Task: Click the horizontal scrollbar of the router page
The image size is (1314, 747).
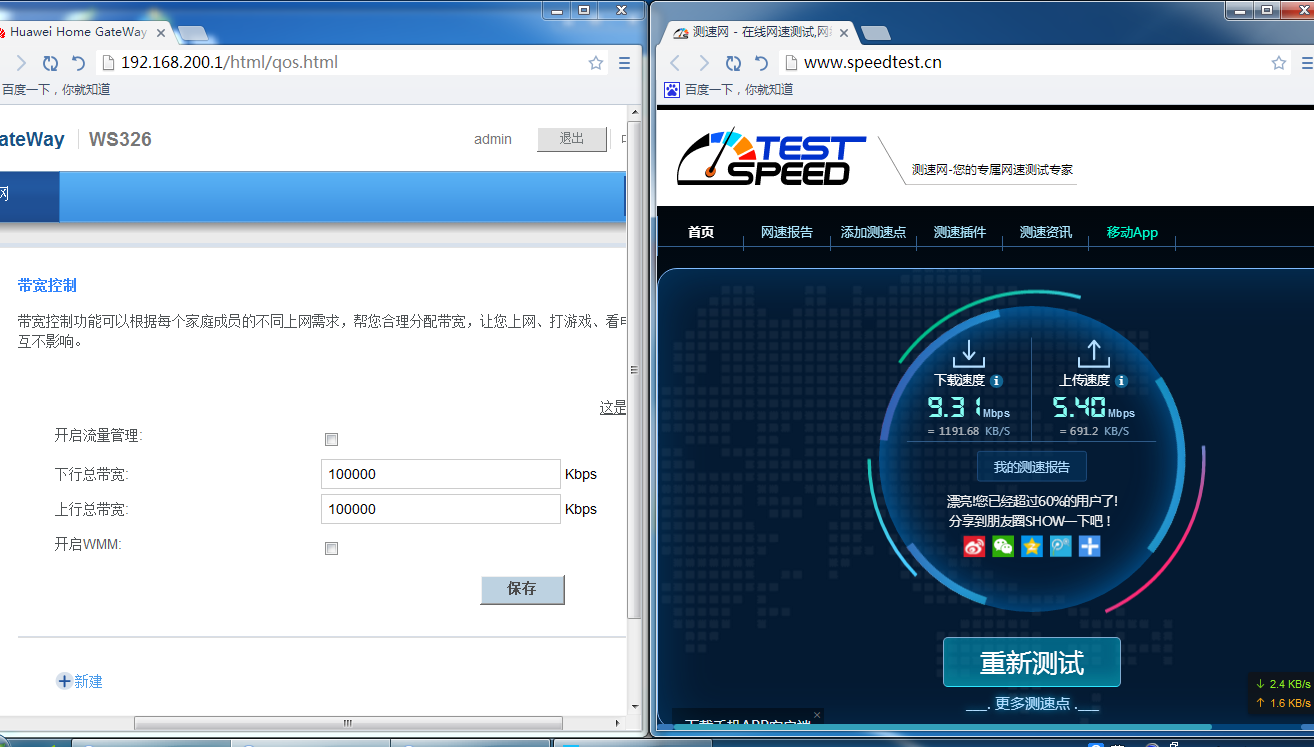Action: click(x=347, y=722)
